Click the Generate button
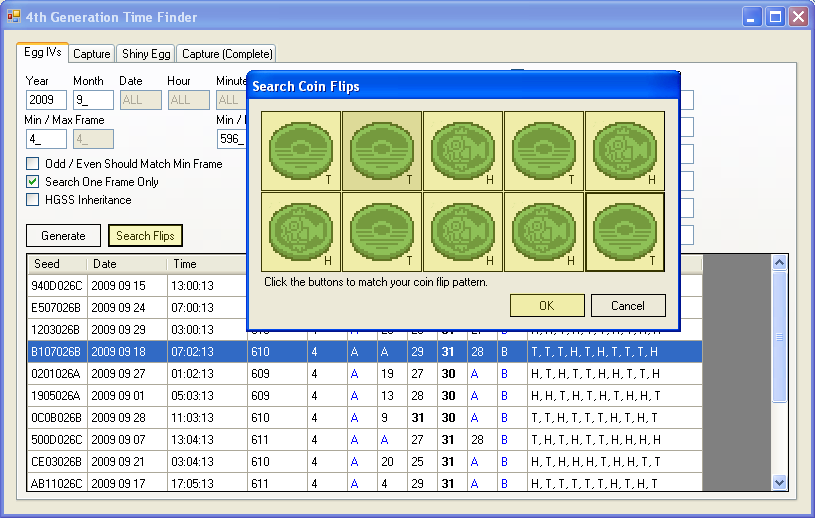Viewport: 815px width, 518px height. click(x=63, y=236)
